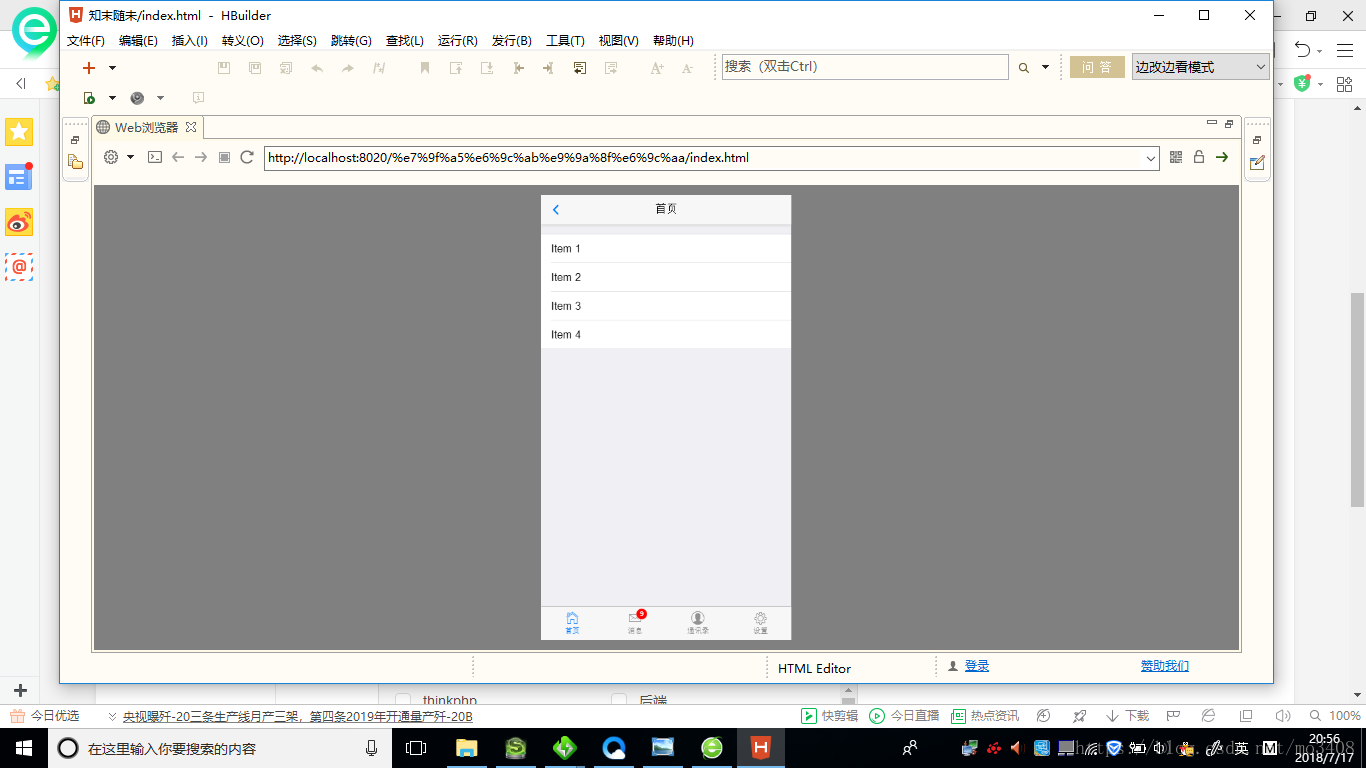Screen dimensions: 1366x768
Task: Click the lock icon beside address bar
Action: tap(1198, 157)
